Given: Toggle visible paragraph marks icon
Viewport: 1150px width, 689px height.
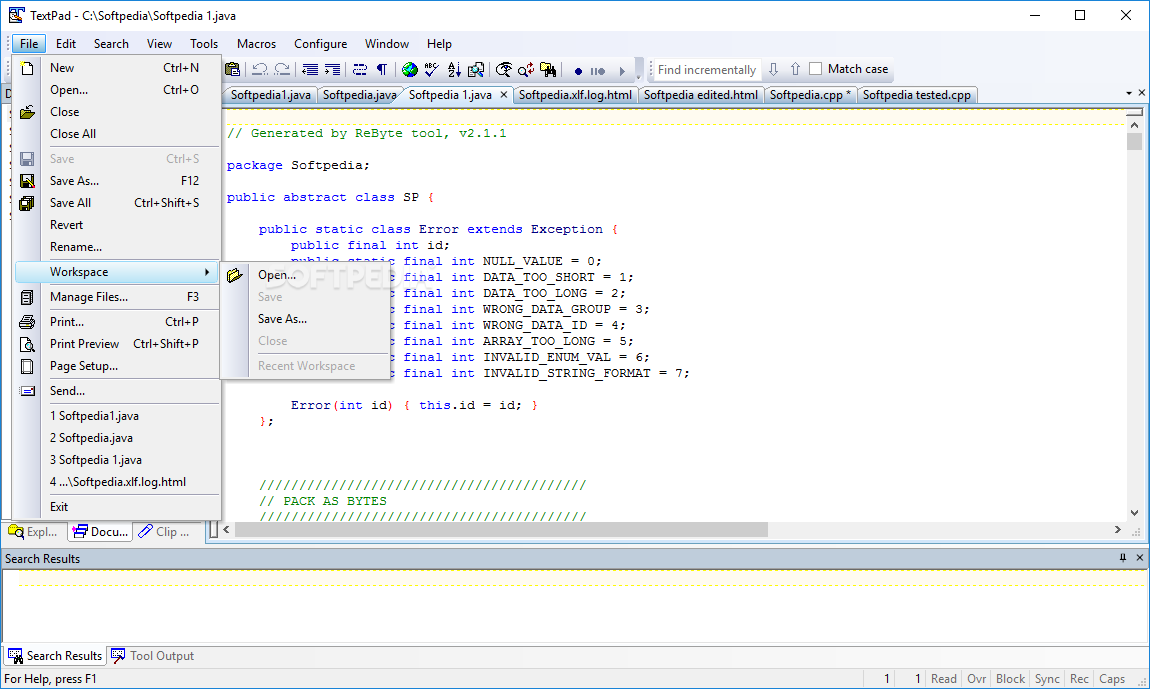Looking at the screenshot, I should pyautogui.click(x=381, y=69).
